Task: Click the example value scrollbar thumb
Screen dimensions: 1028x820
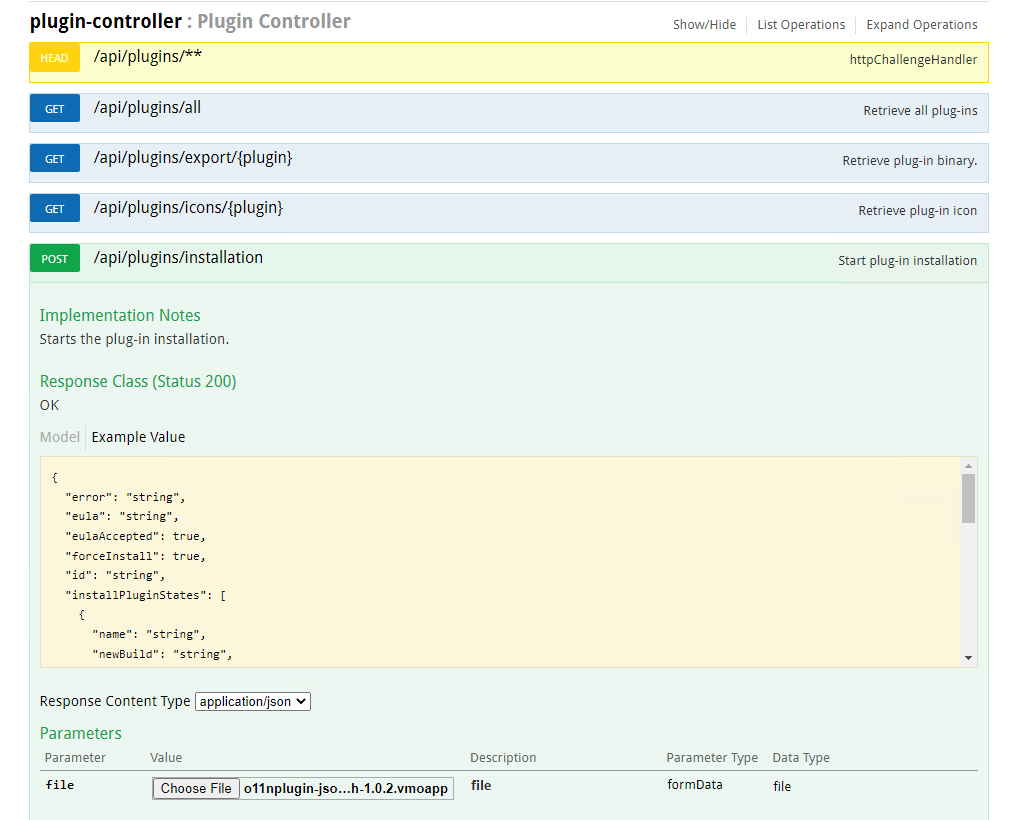Action: click(x=967, y=498)
